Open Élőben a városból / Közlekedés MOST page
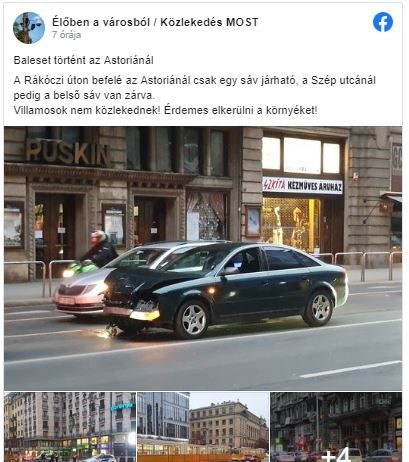 pyautogui.click(x=155, y=22)
